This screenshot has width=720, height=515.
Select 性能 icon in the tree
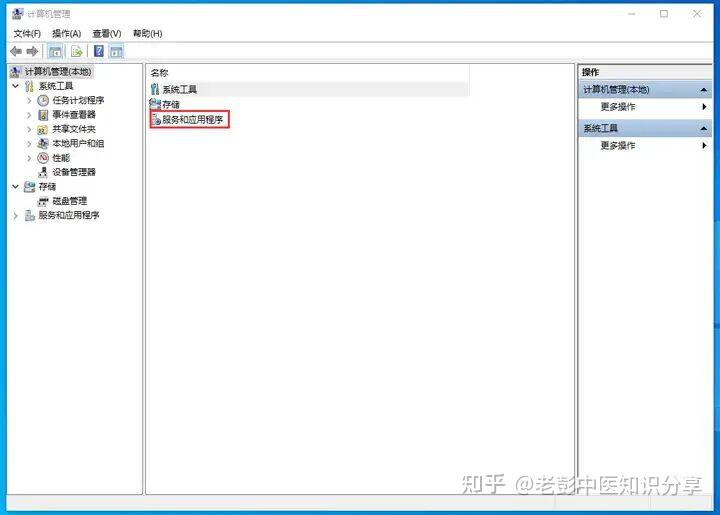[x=43, y=158]
